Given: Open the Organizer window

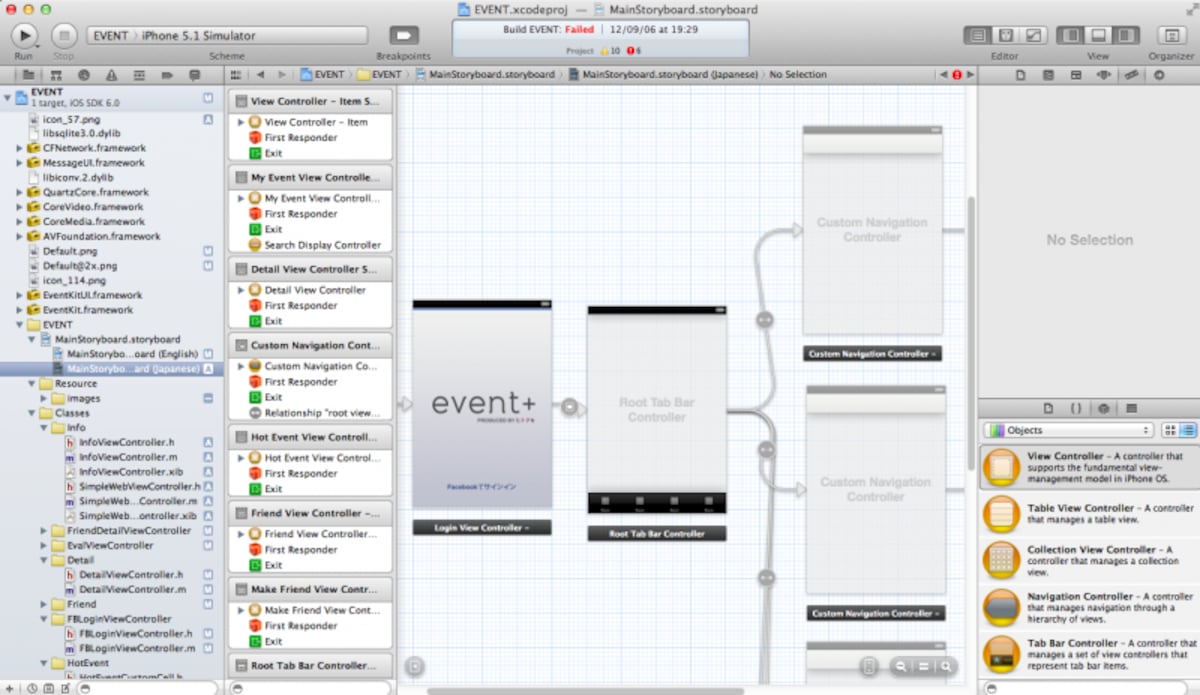Looking at the screenshot, I should [1170, 35].
